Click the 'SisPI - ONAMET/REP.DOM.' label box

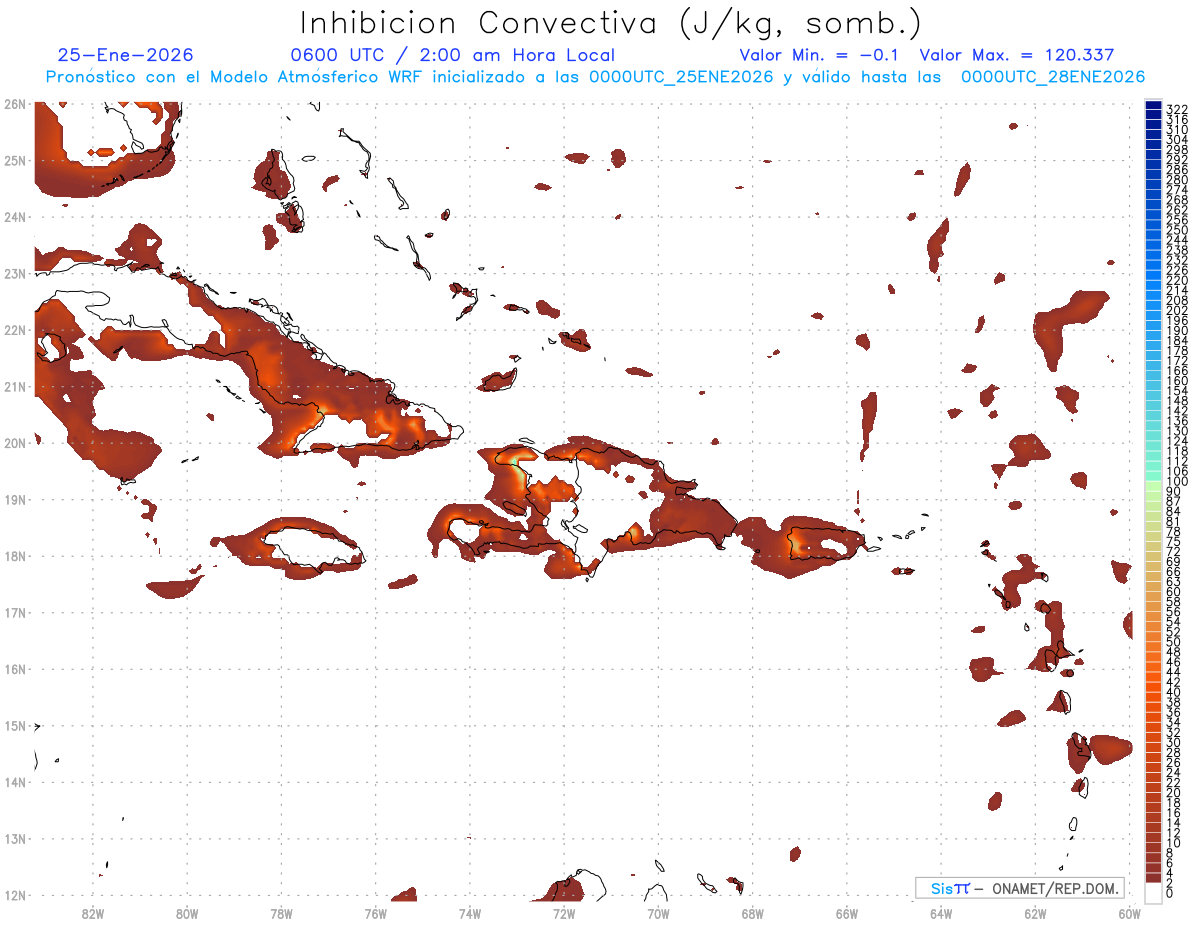1019,888
